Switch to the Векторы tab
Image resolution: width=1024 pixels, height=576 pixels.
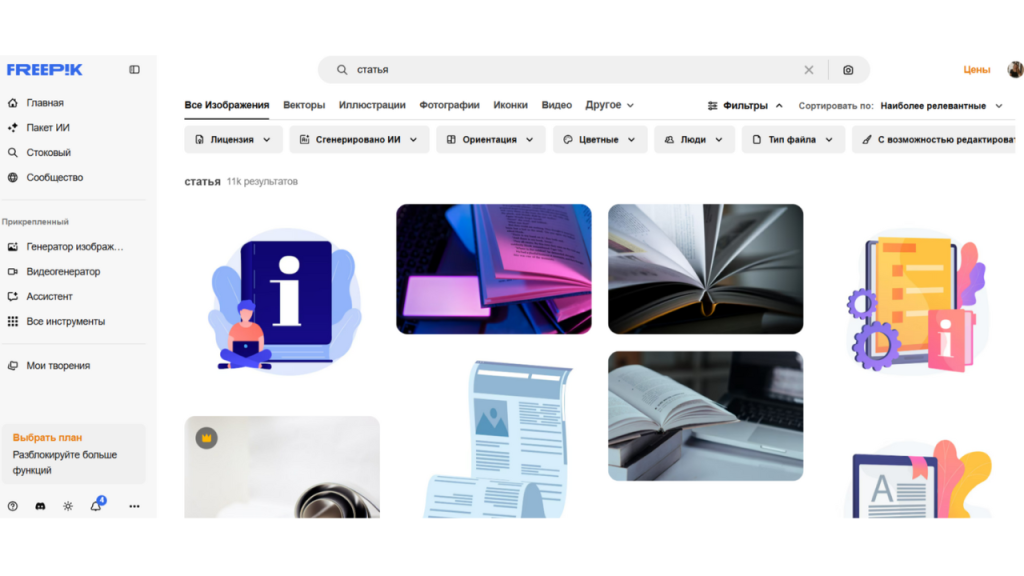[304, 105]
